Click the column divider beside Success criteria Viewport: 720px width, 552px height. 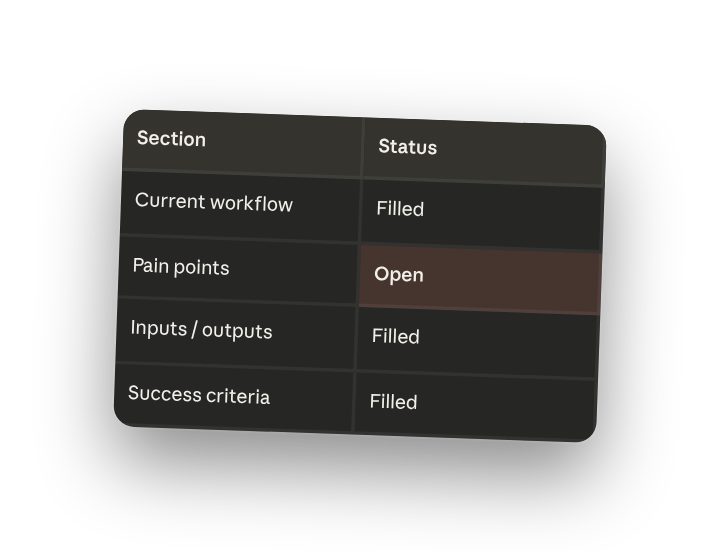tap(354, 401)
